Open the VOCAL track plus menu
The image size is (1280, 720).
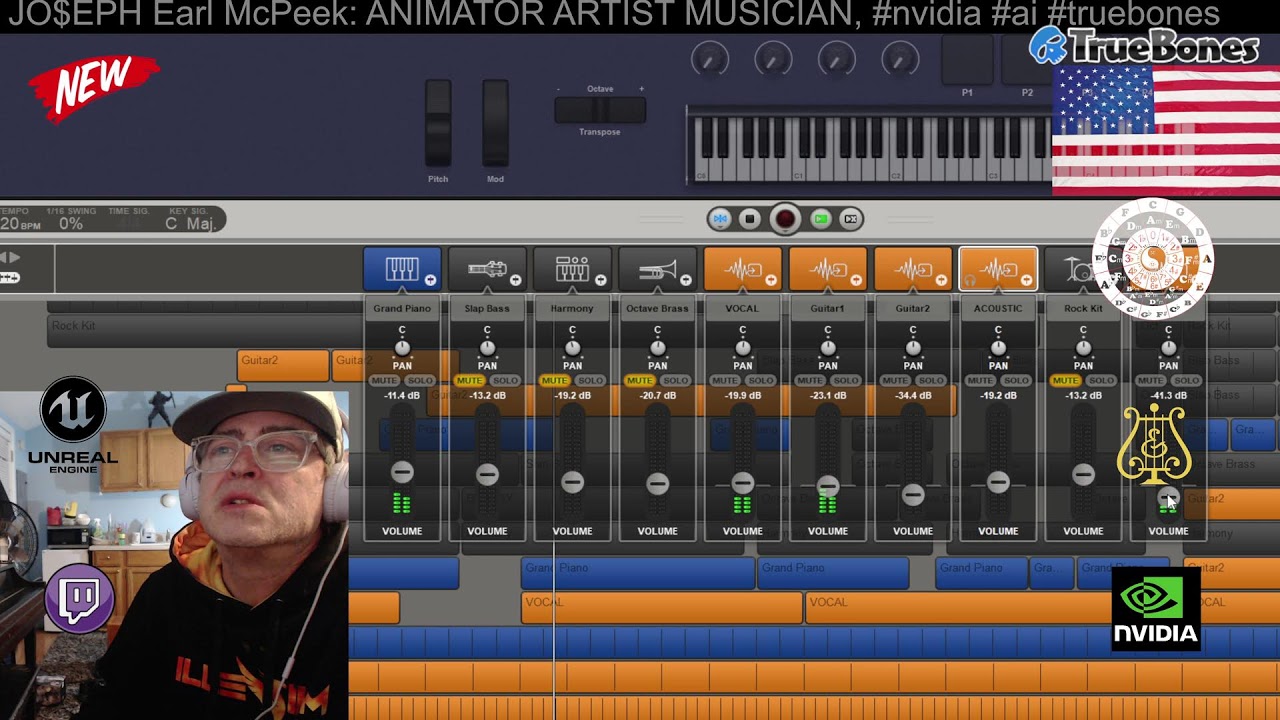coord(770,280)
